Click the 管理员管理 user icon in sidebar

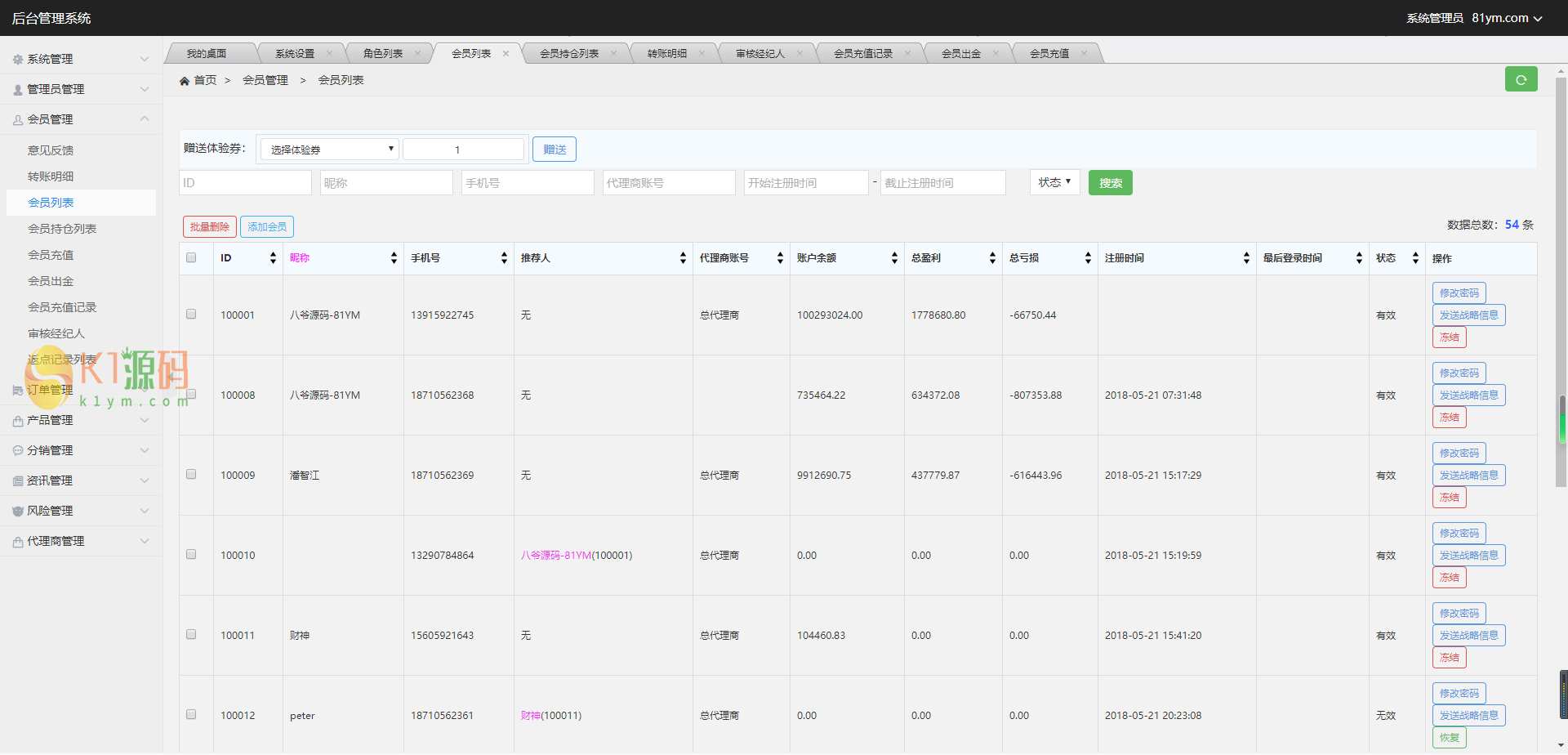point(18,90)
